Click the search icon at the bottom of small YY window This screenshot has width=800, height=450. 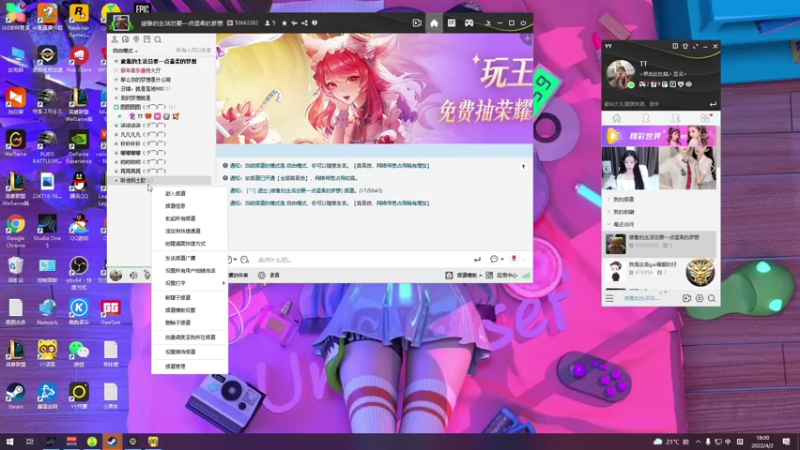point(712,298)
